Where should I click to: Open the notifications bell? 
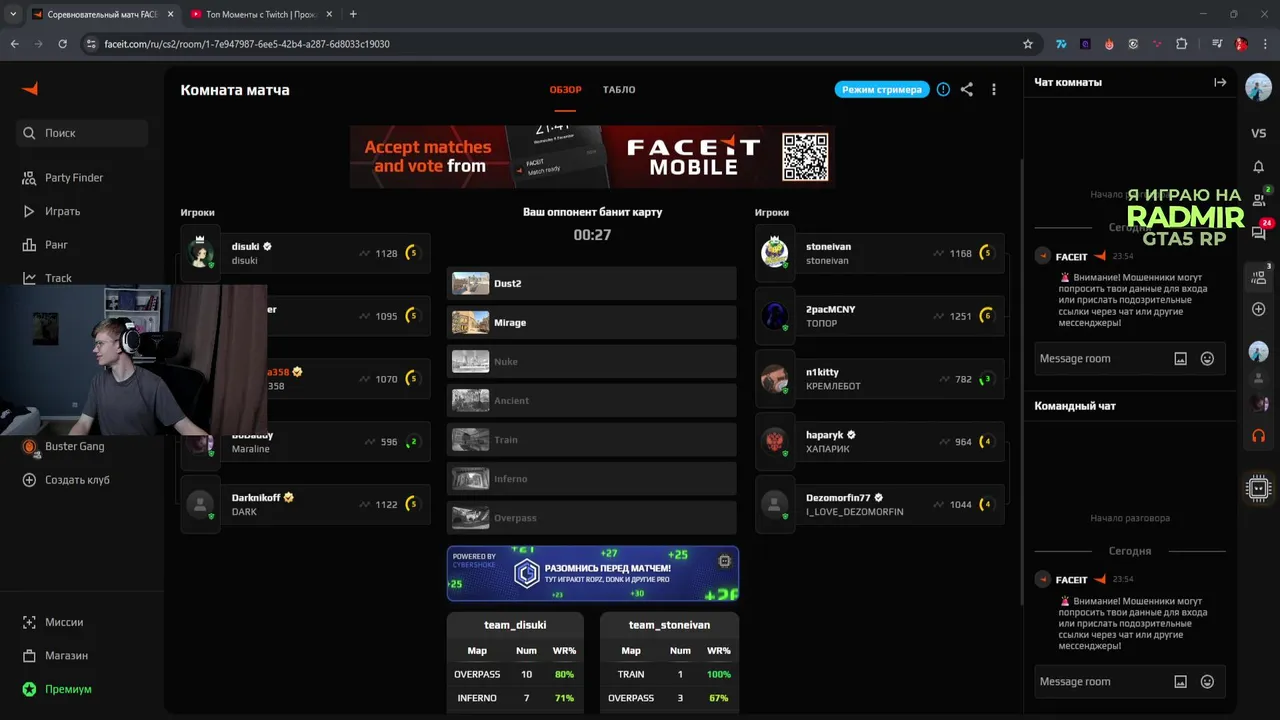coord(1258,167)
